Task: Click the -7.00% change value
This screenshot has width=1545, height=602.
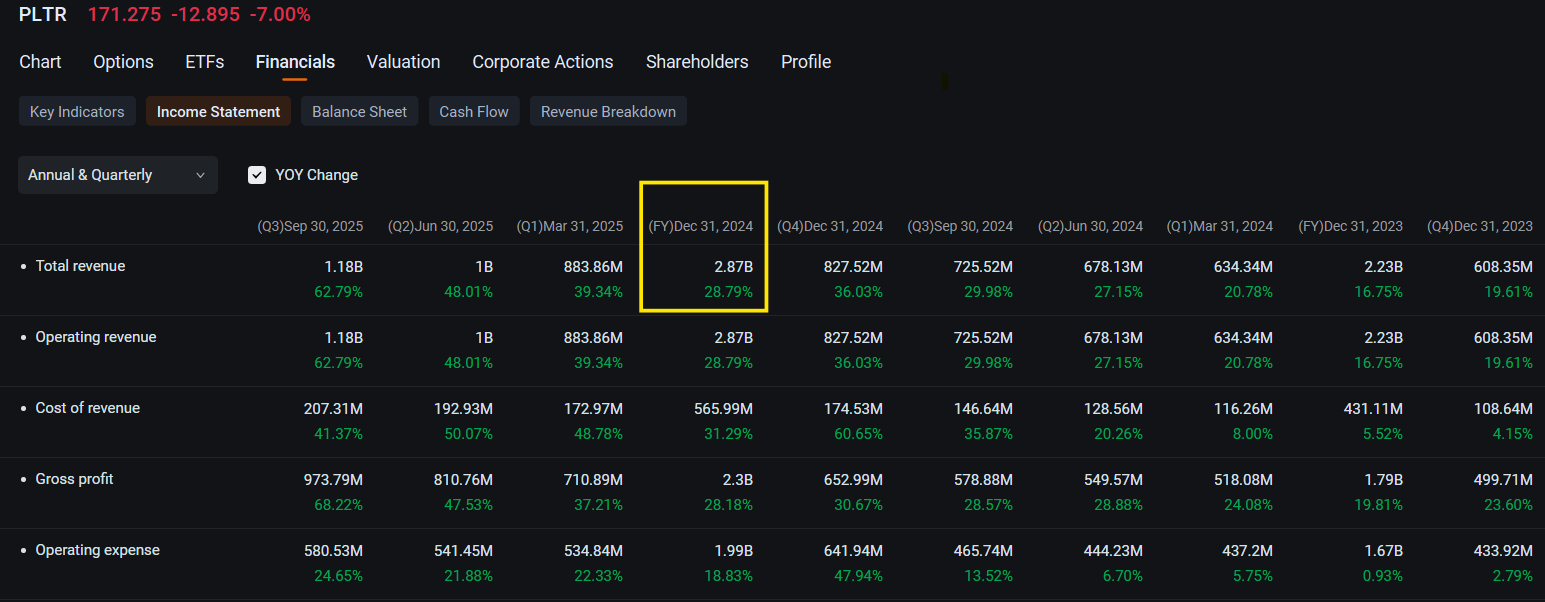Action: click(x=280, y=15)
